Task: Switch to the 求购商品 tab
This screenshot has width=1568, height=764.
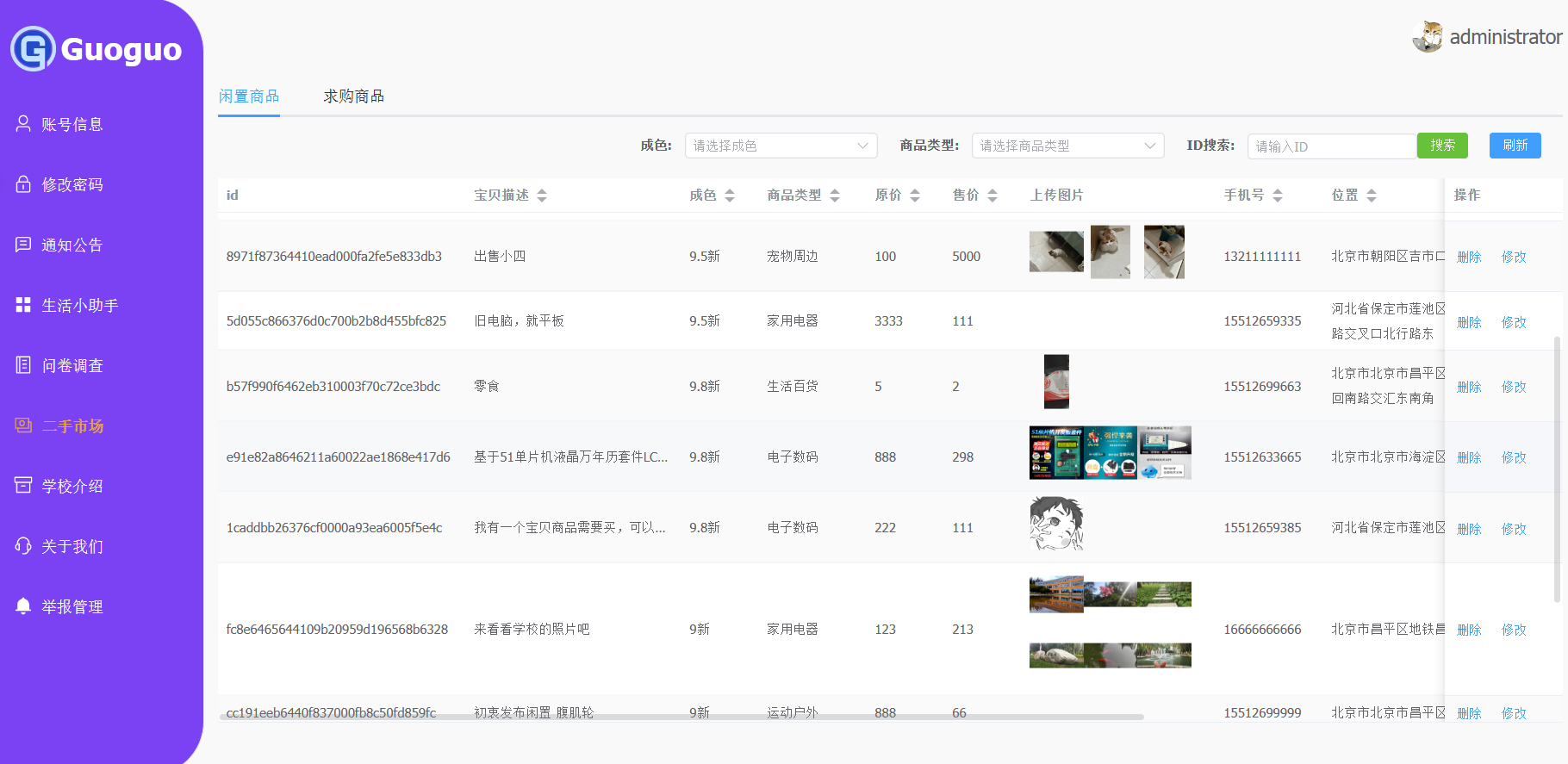Action: click(x=354, y=96)
